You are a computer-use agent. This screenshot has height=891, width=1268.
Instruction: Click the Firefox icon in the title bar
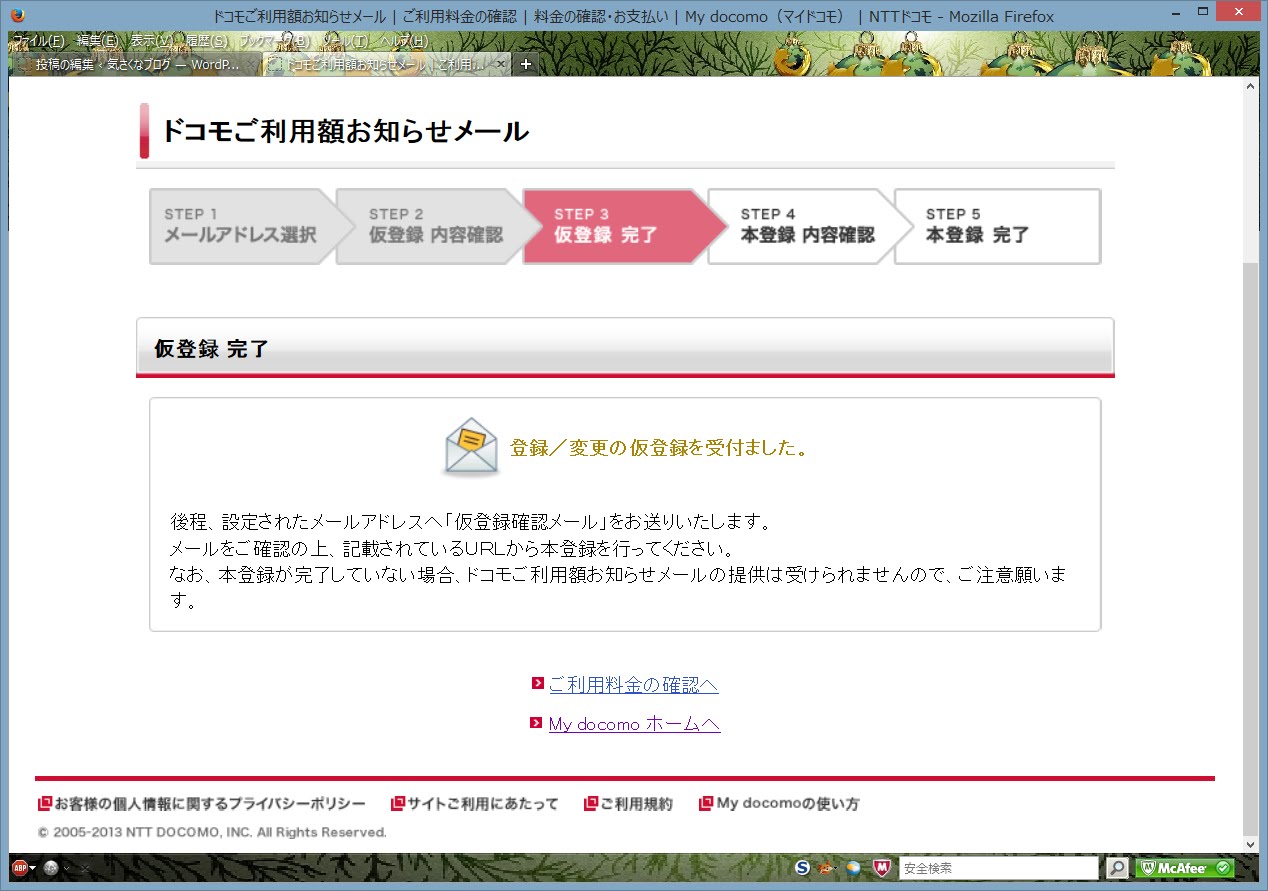pos(16,15)
